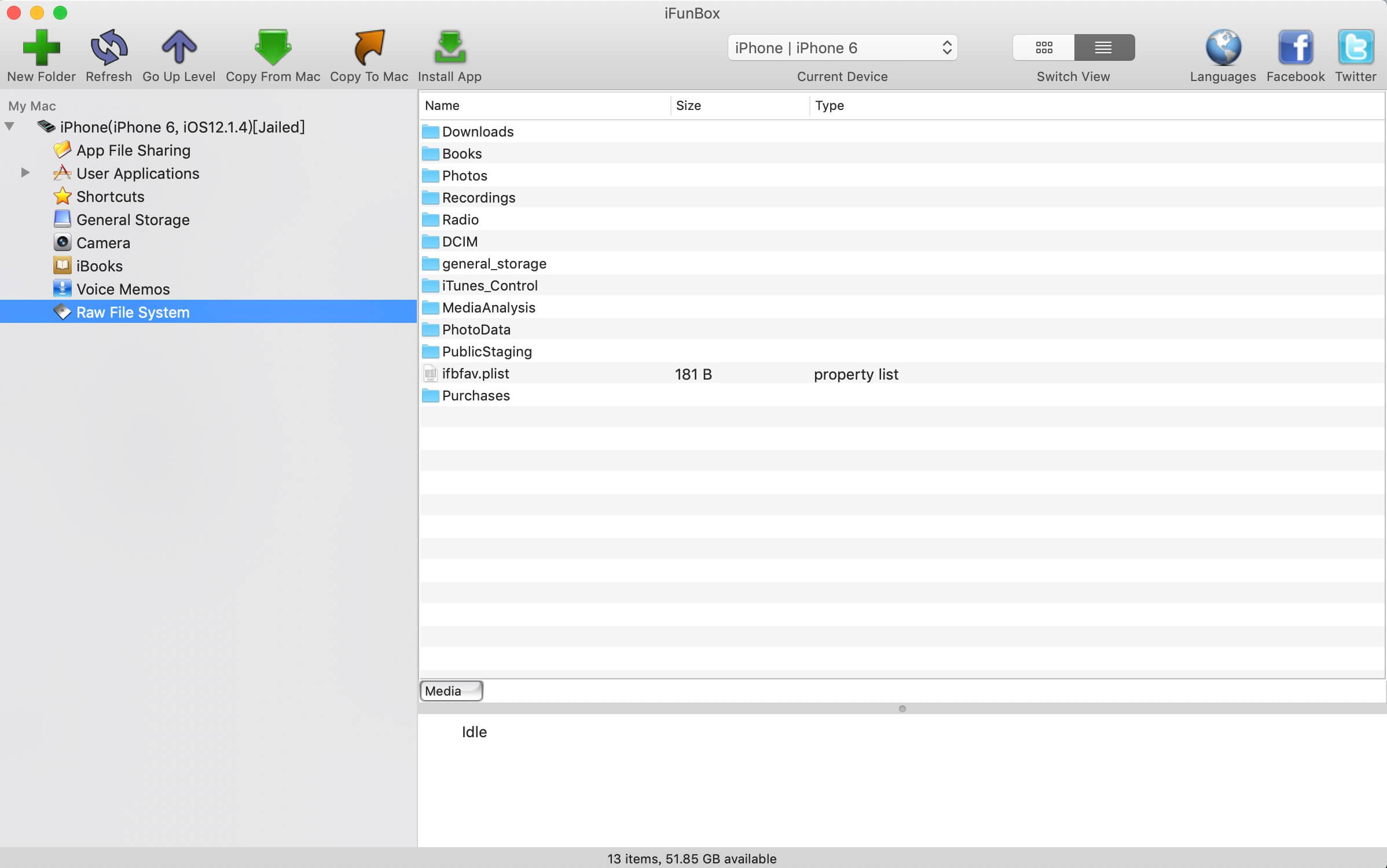
Task: Collapse the iPhone device tree node
Action: (x=9, y=126)
